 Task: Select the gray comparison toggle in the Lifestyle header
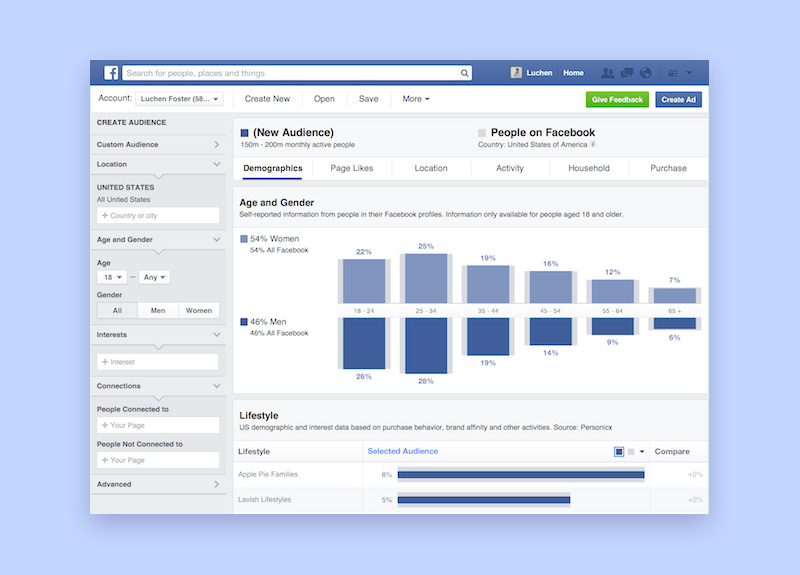click(x=631, y=452)
